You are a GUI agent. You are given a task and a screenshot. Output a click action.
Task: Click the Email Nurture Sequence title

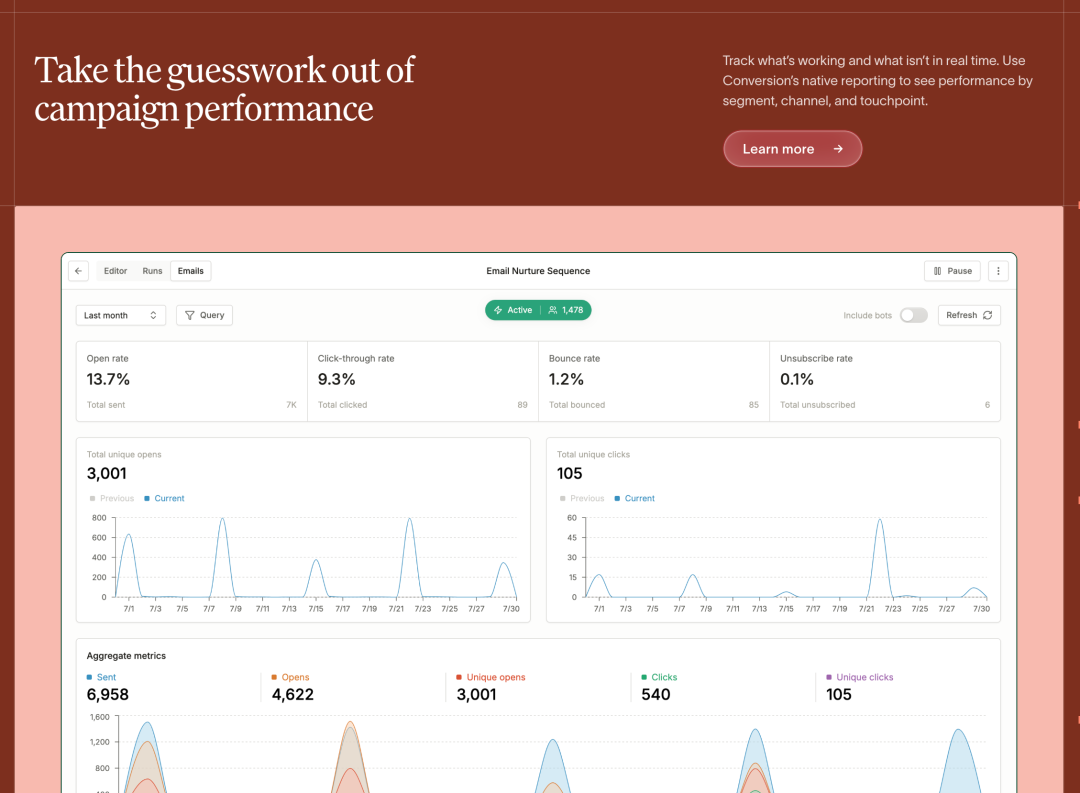(x=538, y=271)
